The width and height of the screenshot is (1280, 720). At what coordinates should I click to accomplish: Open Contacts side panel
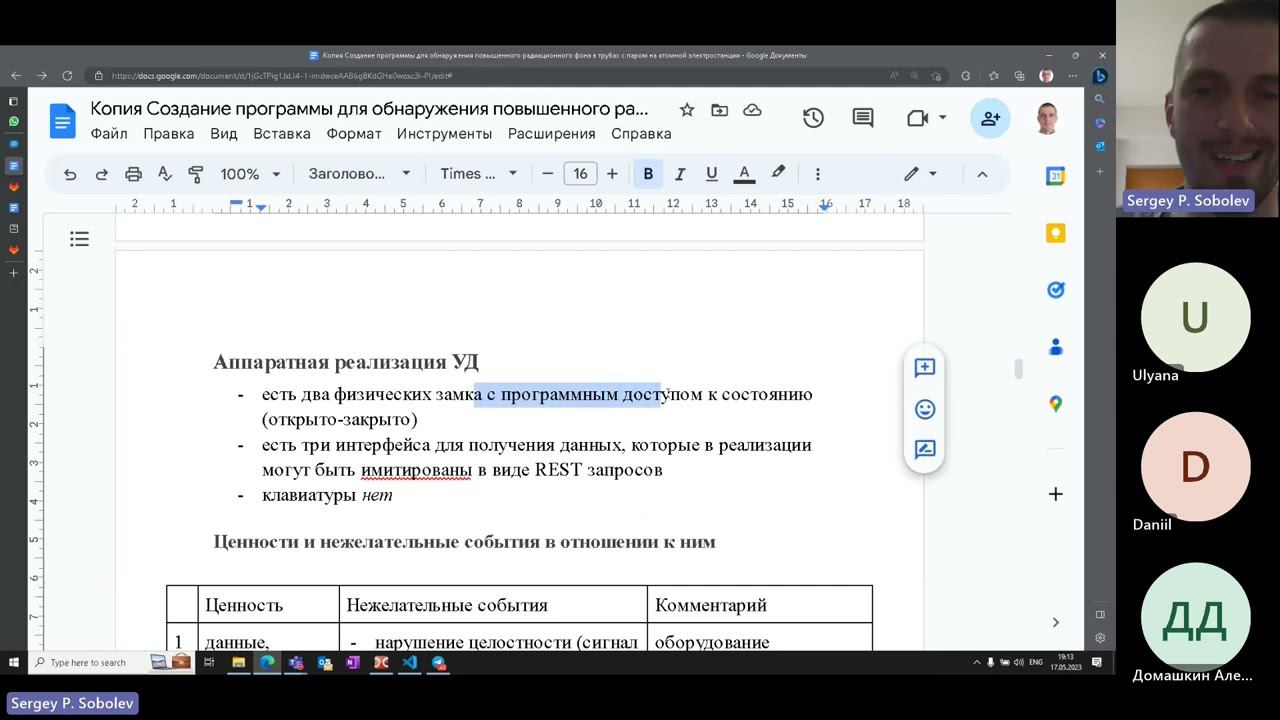(1055, 347)
